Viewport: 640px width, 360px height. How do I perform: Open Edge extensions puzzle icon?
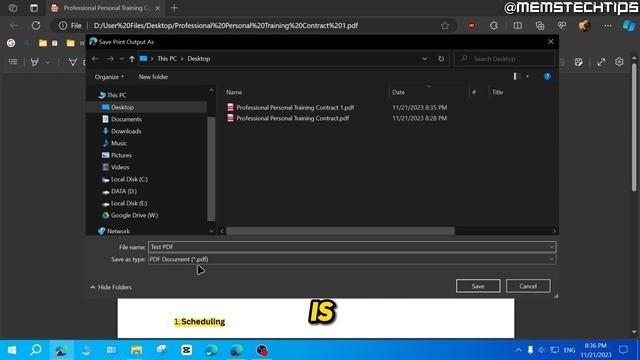[x=494, y=25]
